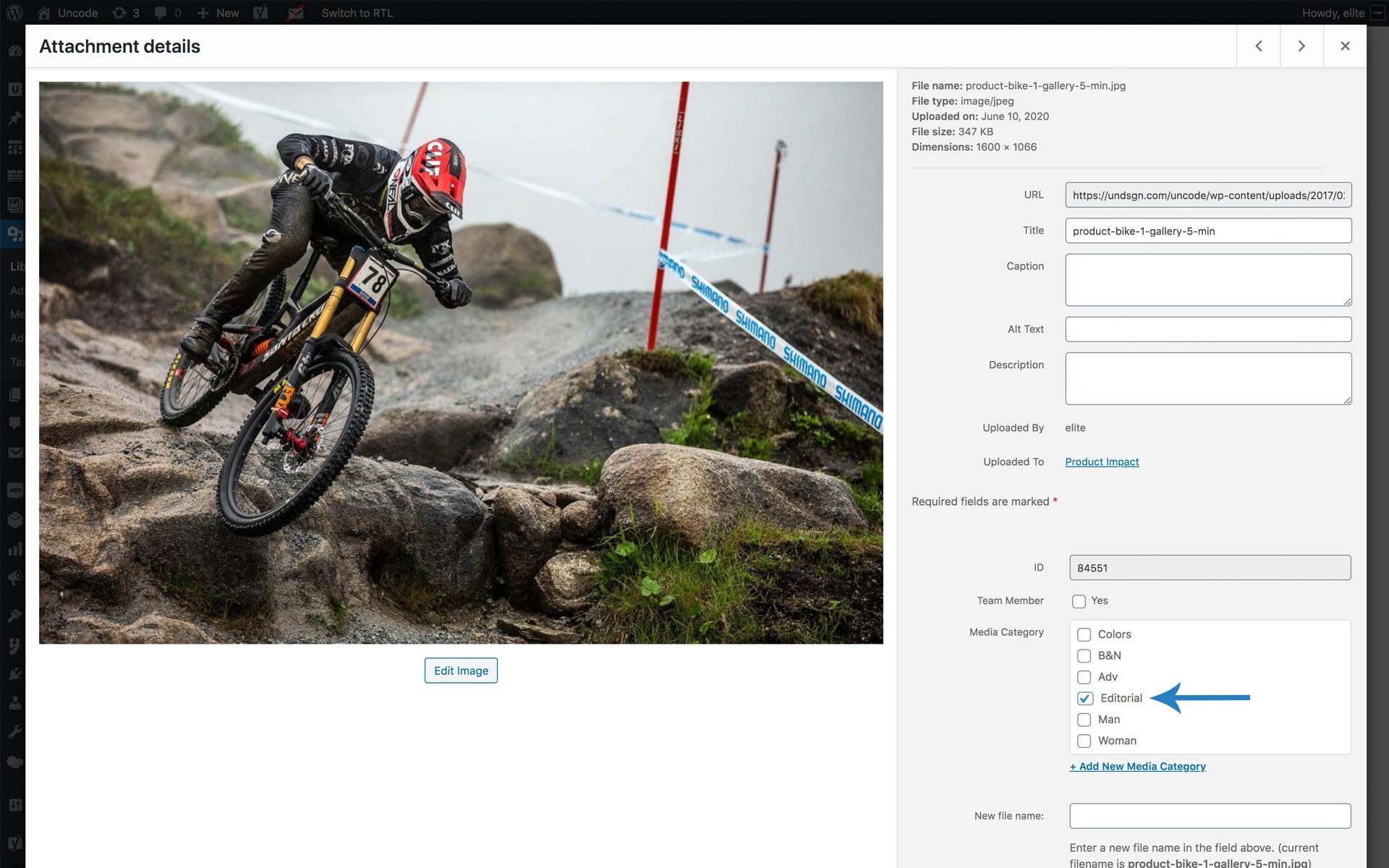Uncheck the Editorial media category
Screen dimensions: 1389x868
tap(1084, 698)
